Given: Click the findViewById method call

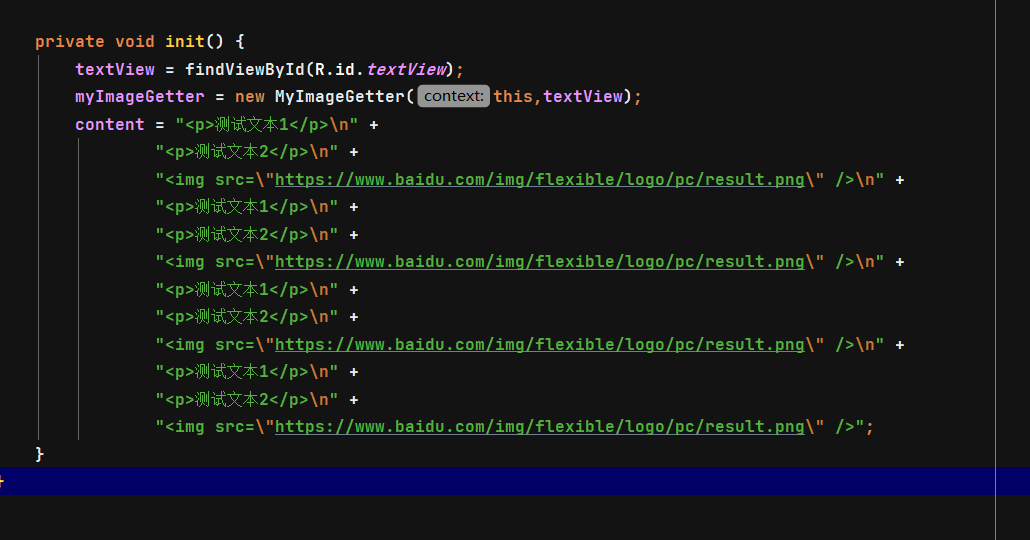Looking at the screenshot, I should (x=244, y=70).
